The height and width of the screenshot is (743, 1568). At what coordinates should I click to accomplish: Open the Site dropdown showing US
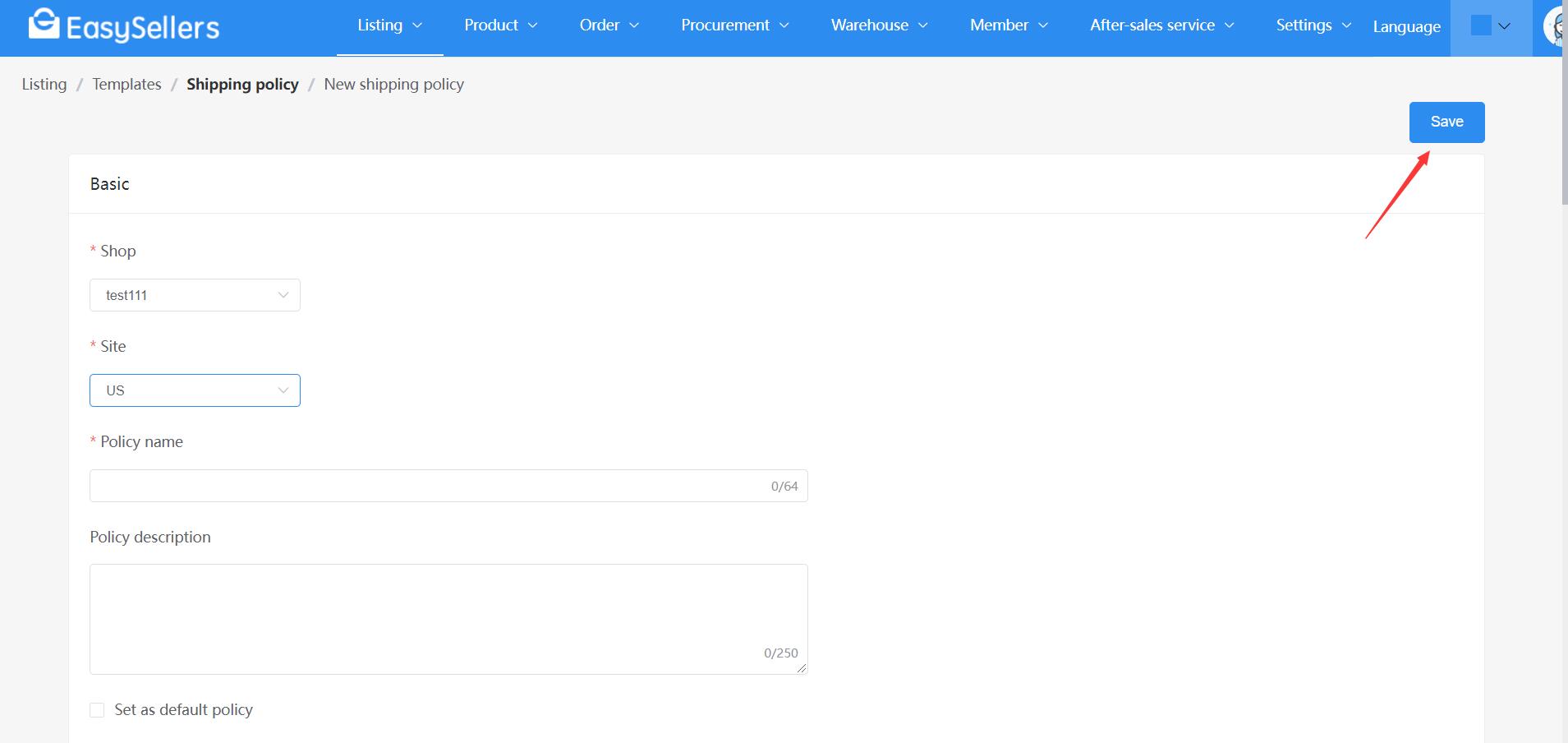click(195, 390)
